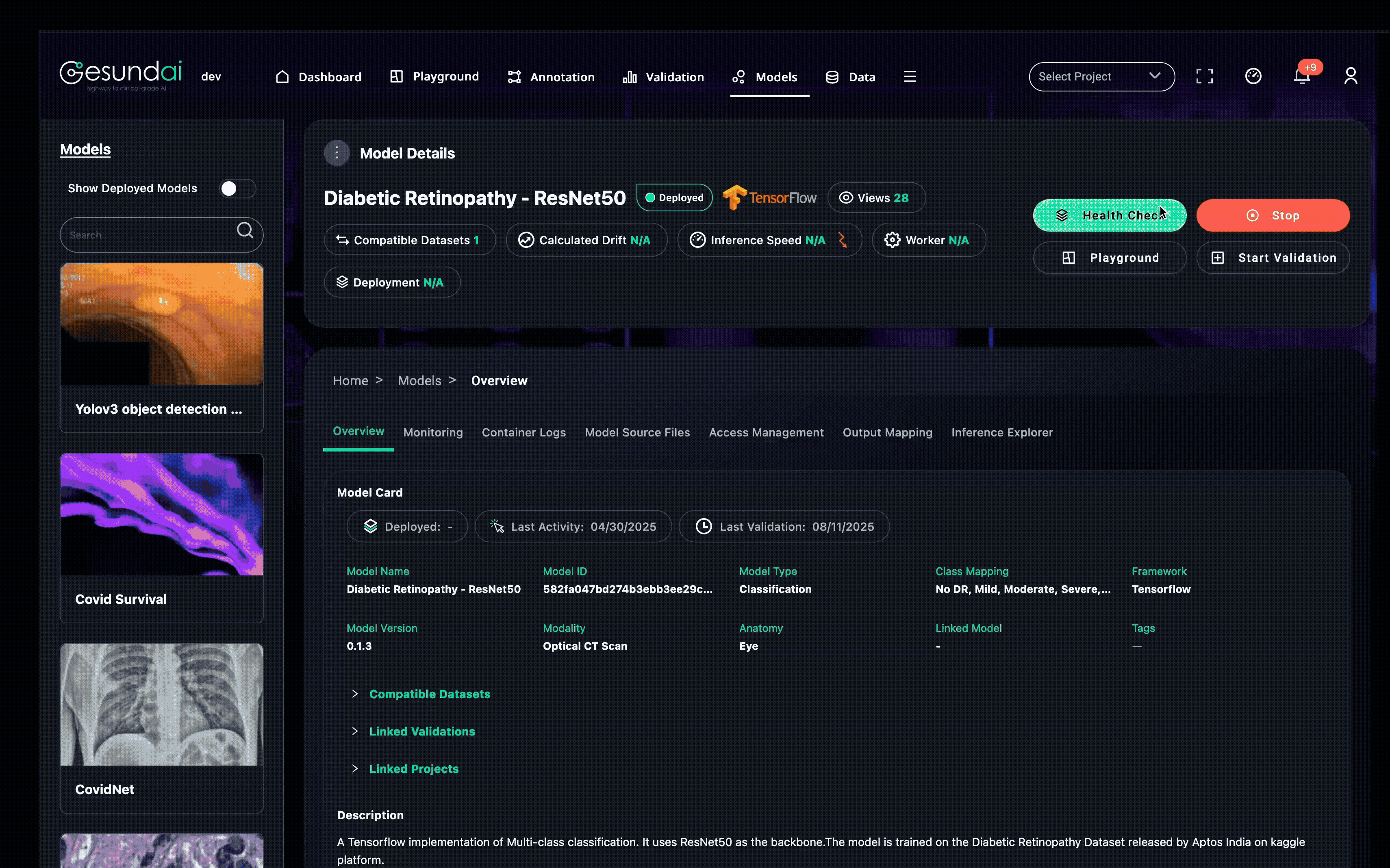
Task: Click the orange Inference Speed indicator icon
Action: [842, 240]
